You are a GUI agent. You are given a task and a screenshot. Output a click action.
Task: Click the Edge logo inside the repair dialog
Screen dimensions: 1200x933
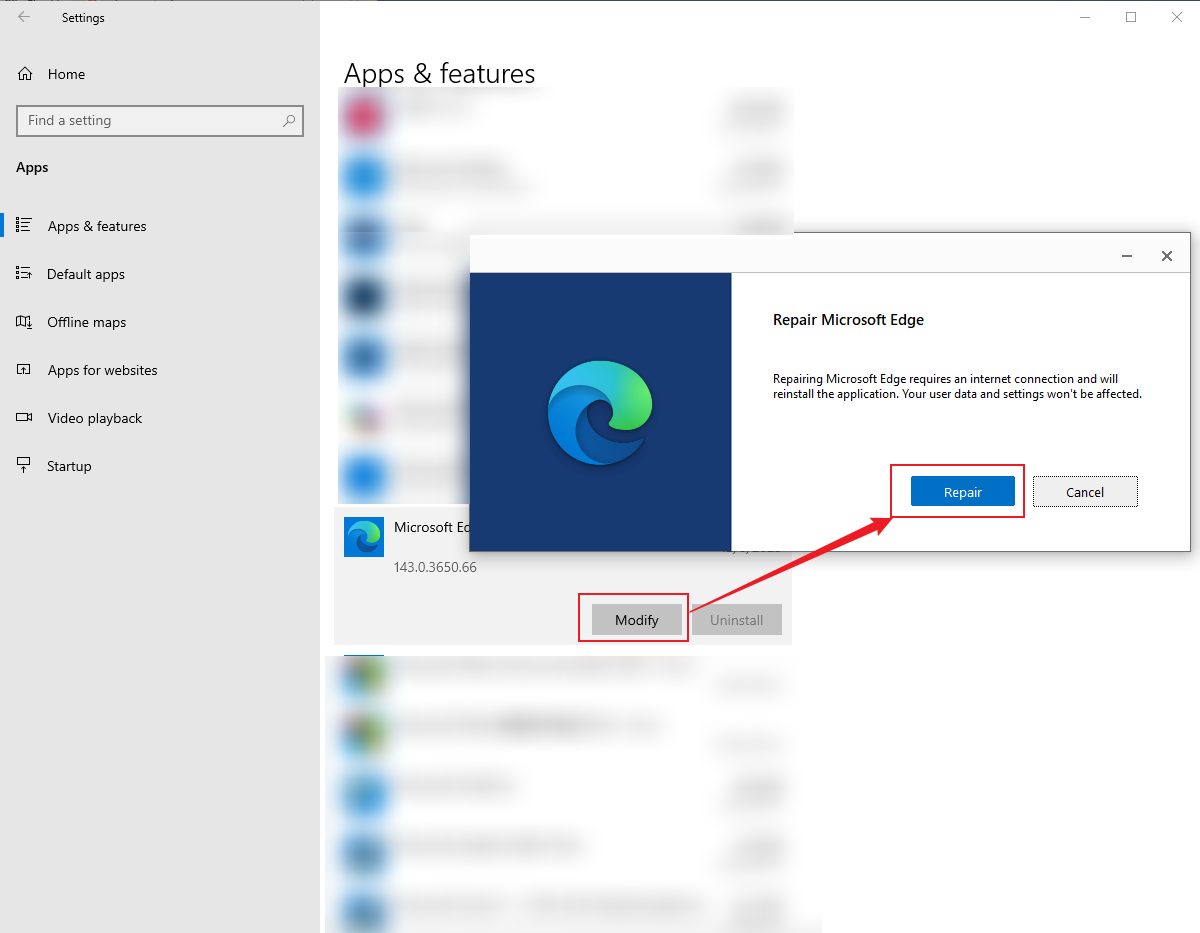tap(600, 411)
